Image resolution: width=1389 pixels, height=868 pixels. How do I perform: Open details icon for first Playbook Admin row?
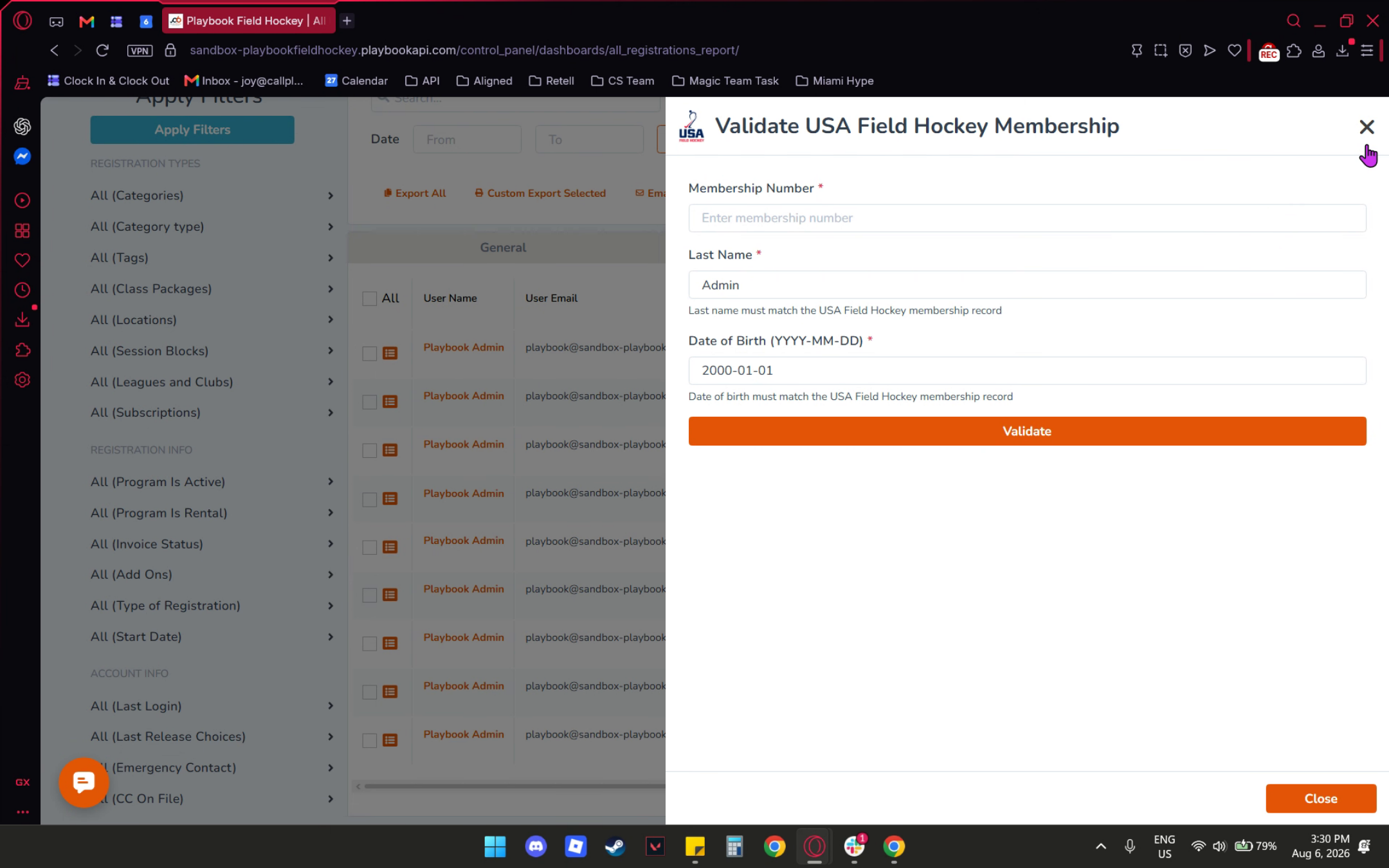pyautogui.click(x=390, y=353)
